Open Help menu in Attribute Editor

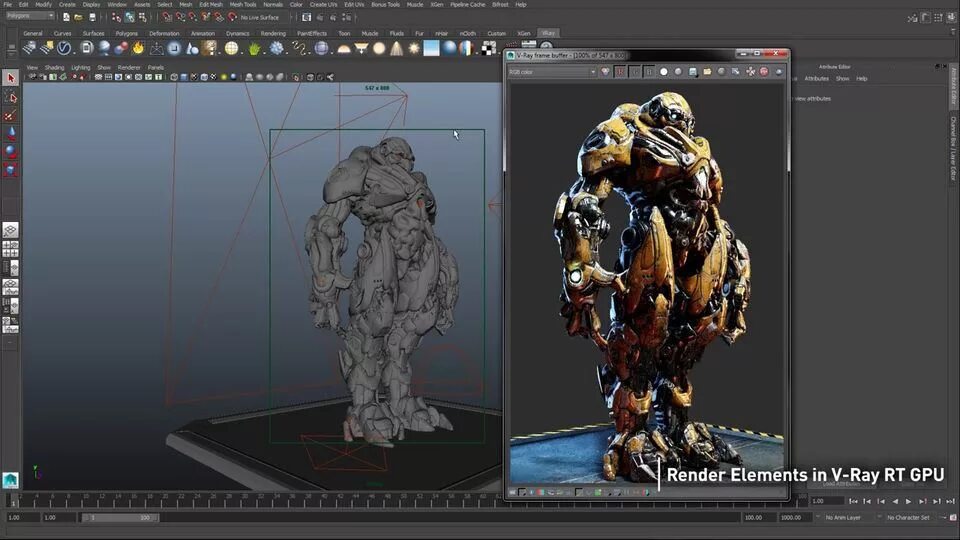click(861, 78)
